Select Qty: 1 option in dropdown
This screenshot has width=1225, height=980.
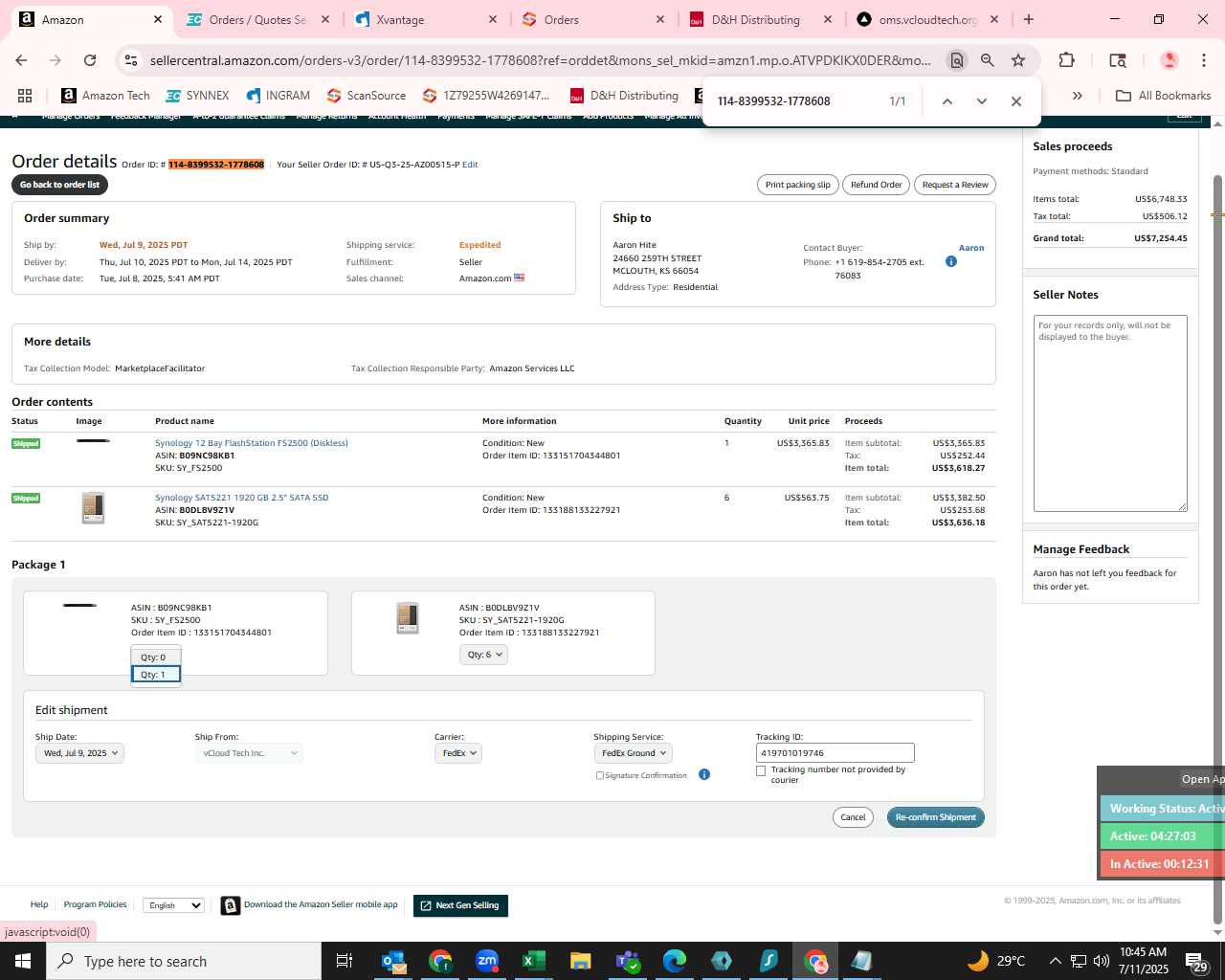[156, 675]
